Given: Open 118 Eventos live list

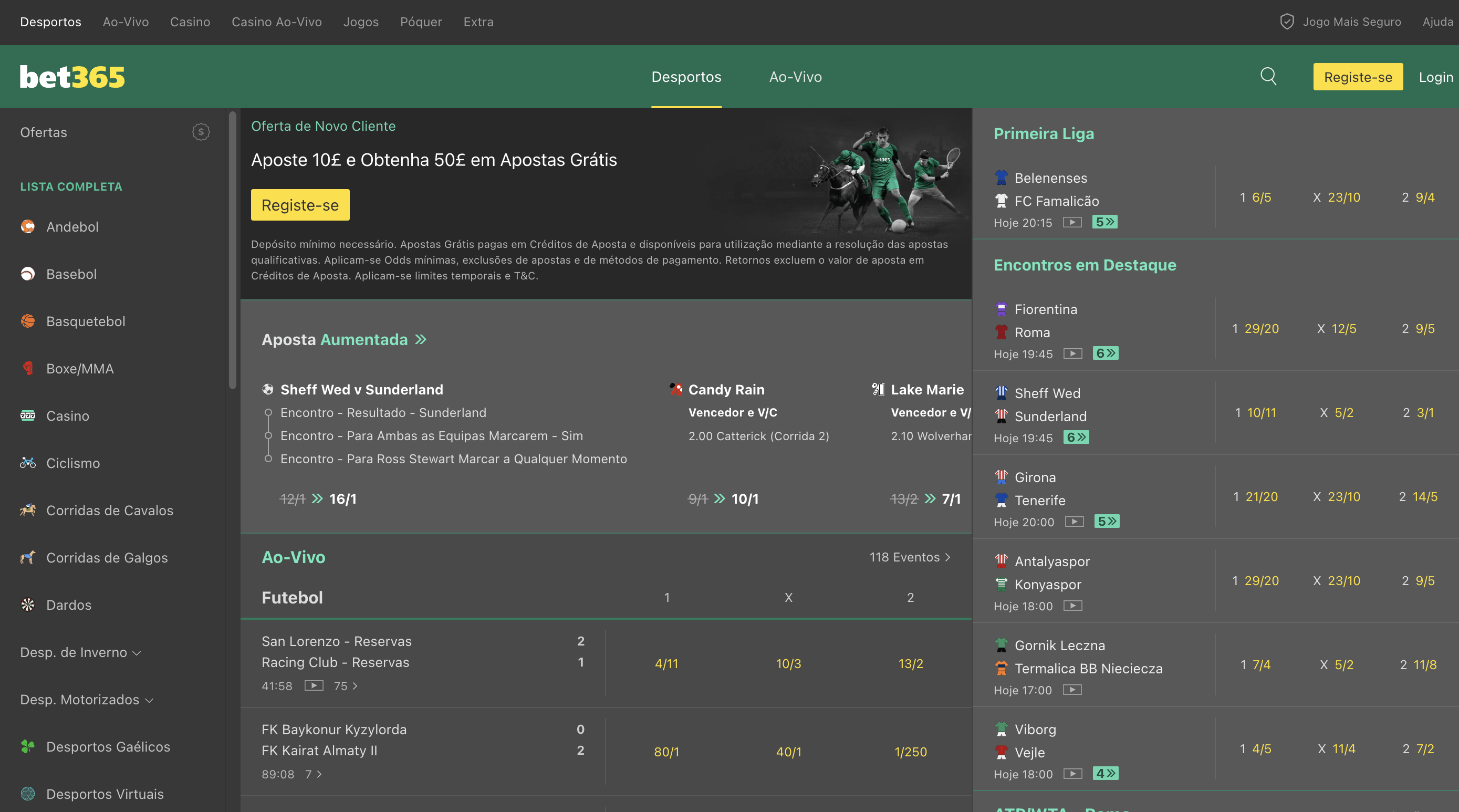Looking at the screenshot, I should (910, 557).
